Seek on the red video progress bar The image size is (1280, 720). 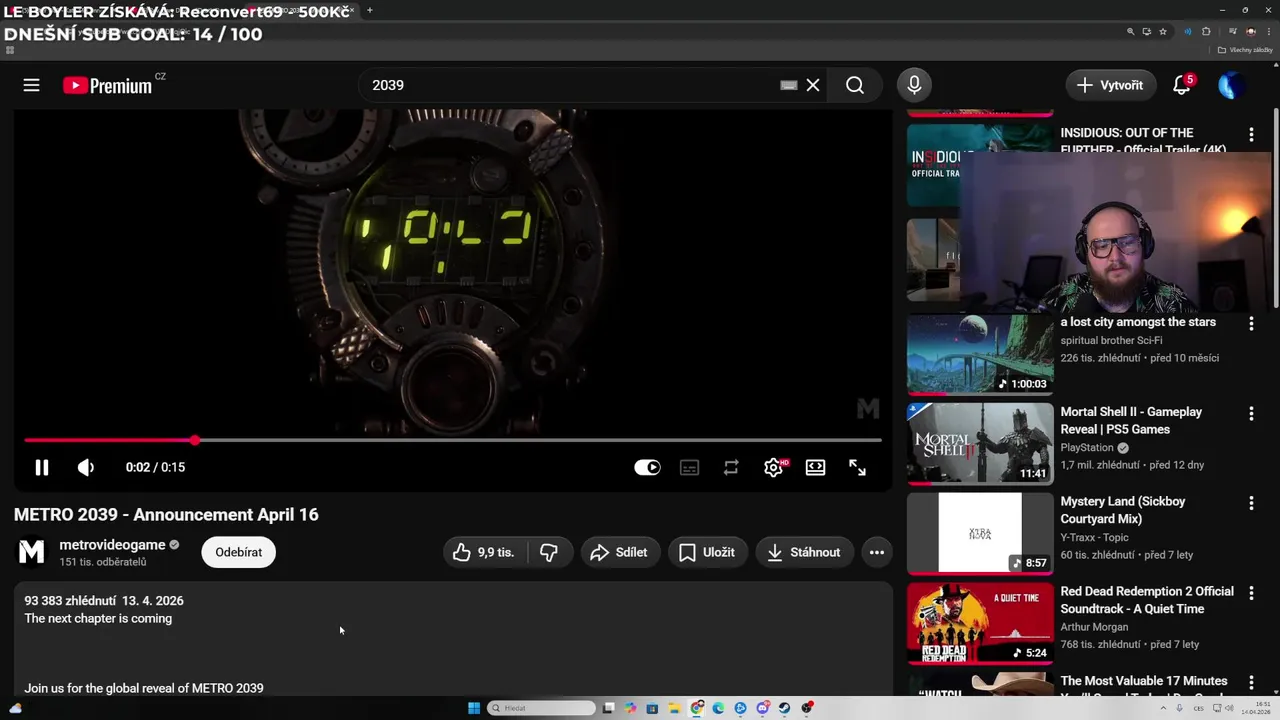(x=453, y=440)
